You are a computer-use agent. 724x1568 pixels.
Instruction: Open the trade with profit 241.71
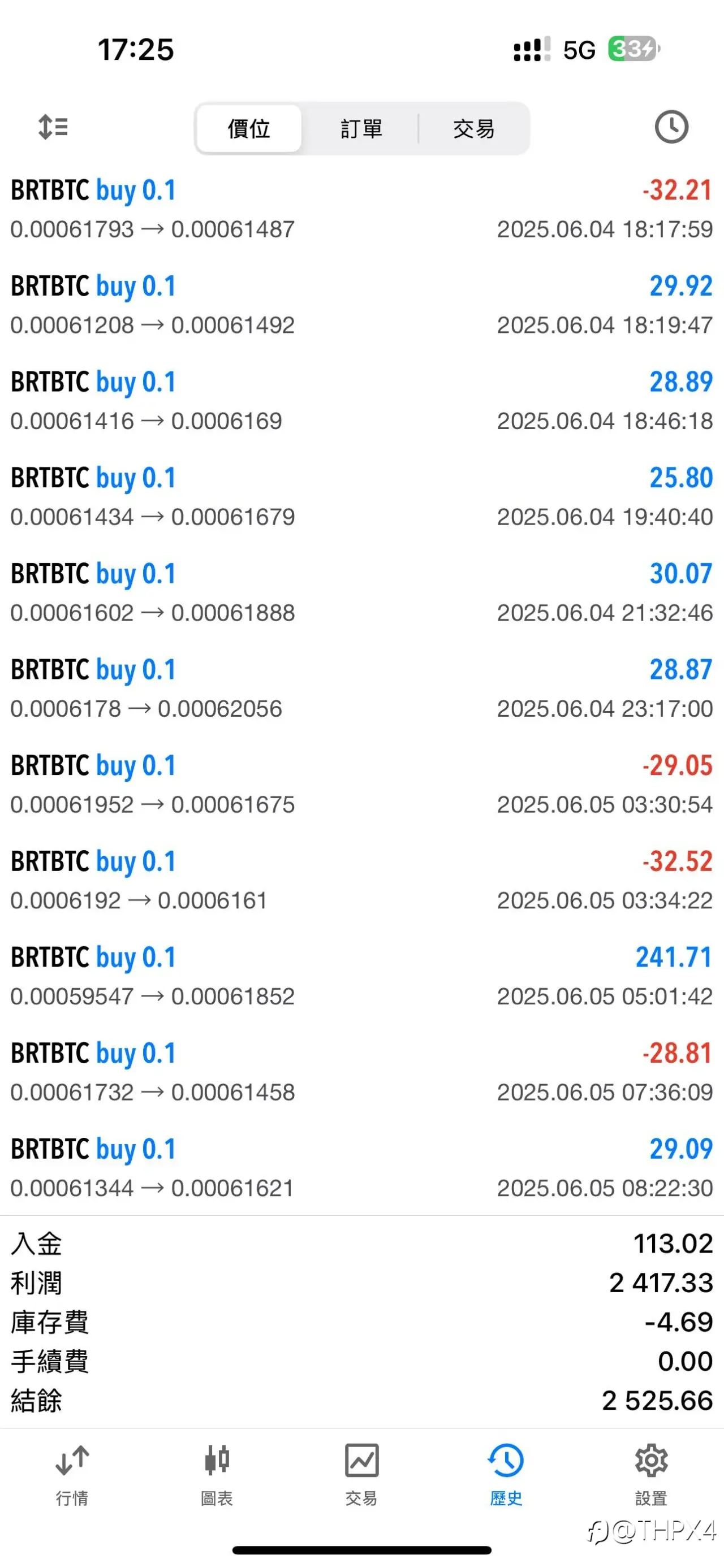point(361,976)
